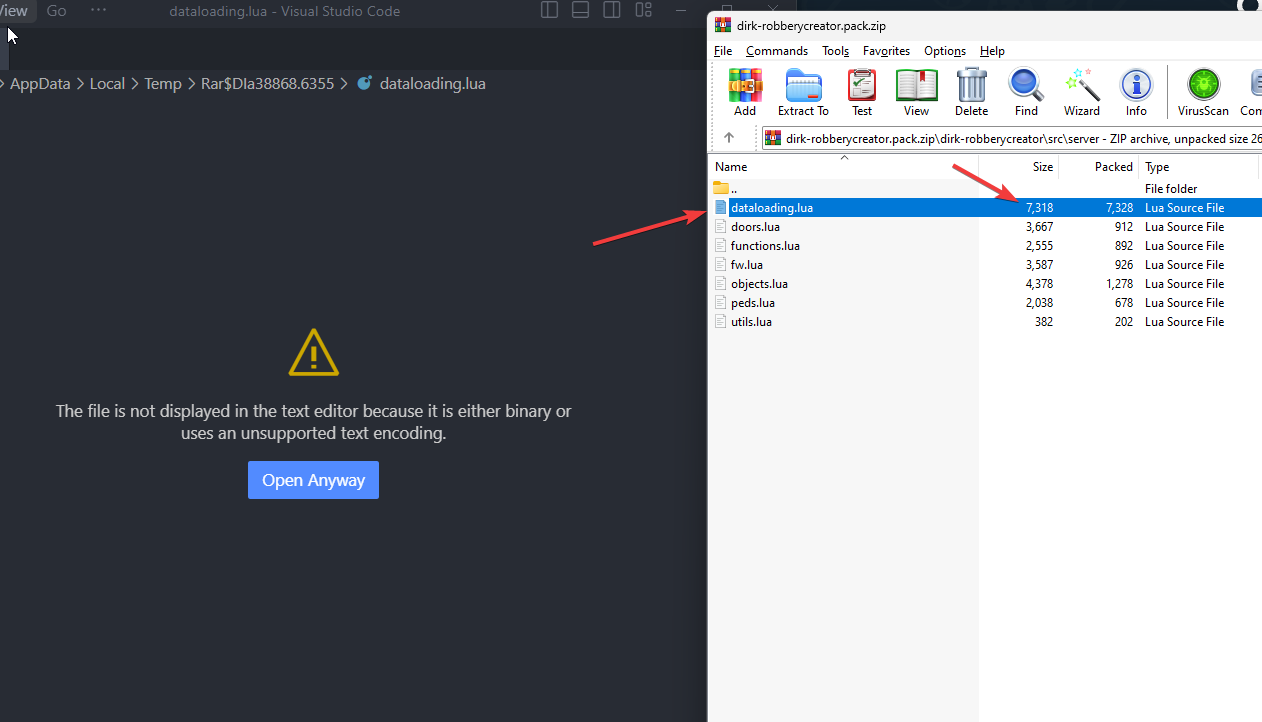
Task: Click the WinRAR title bar app icon
Action: point(723,25)
